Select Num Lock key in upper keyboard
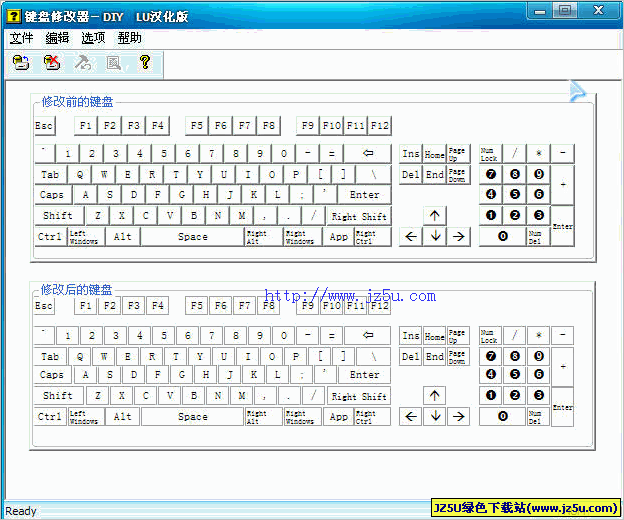The image size is (624, 520). coord(490,154)
